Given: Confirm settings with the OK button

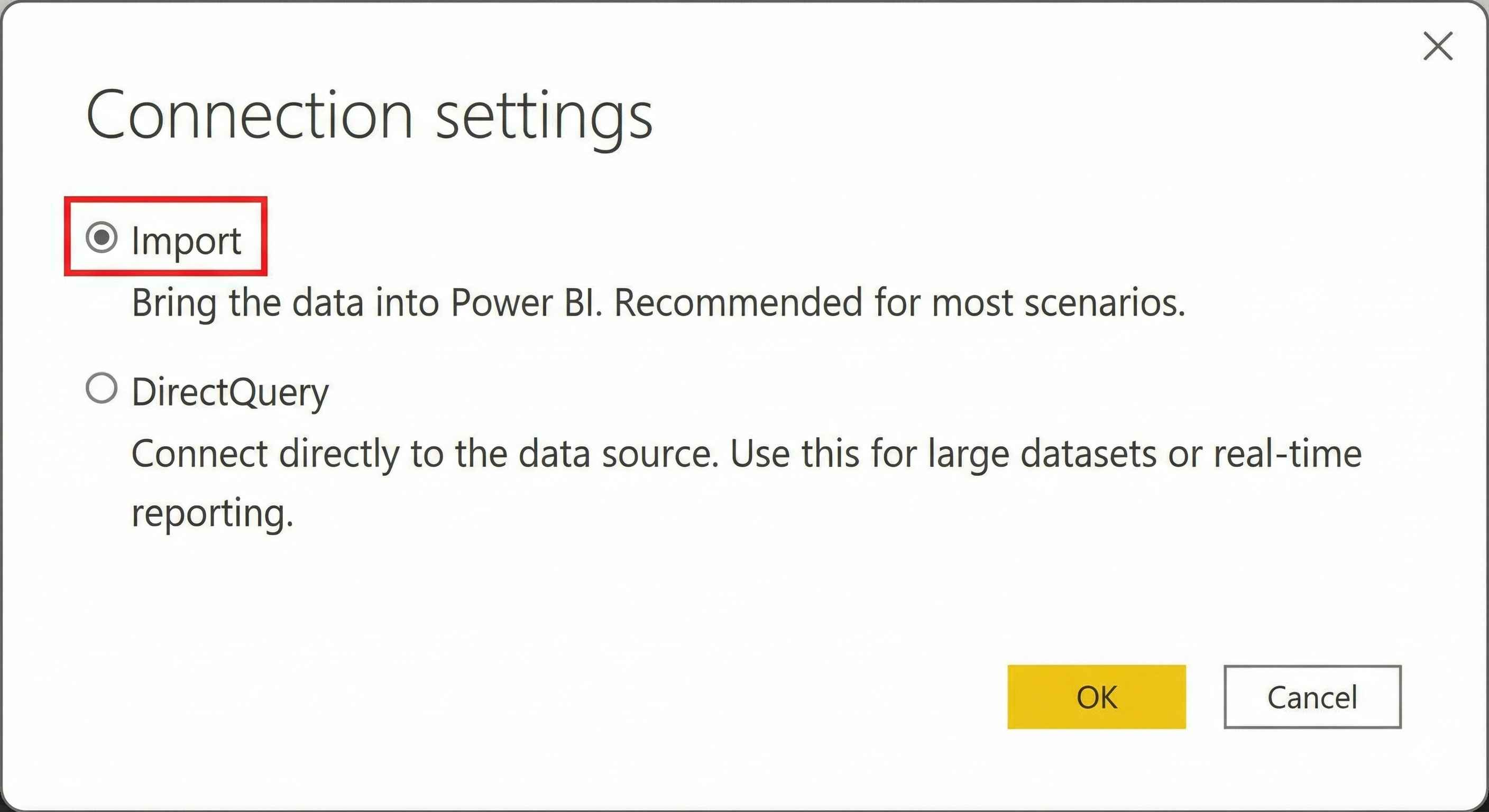Looking at the screenshot, I should coord(1096,697).
